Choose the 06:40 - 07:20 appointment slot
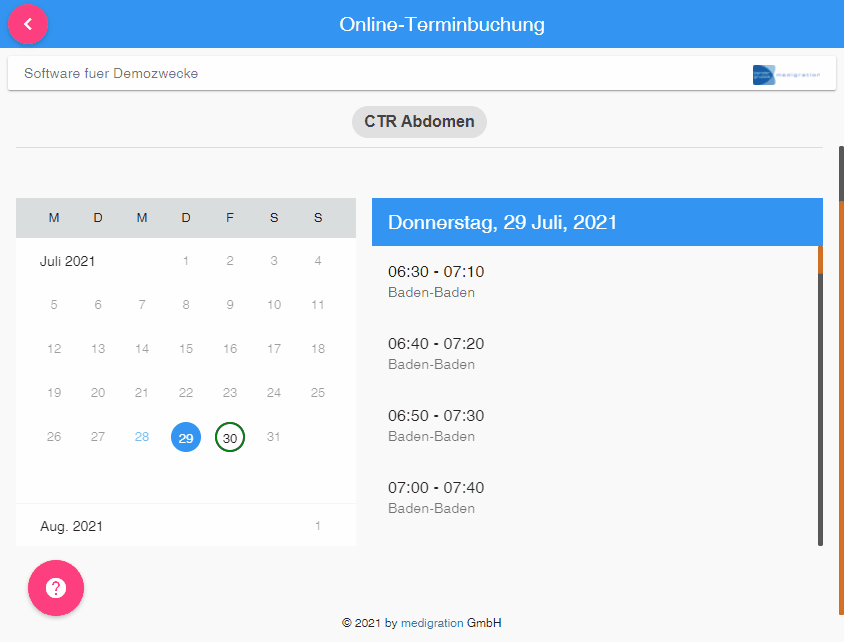The height and width of the screenshot is (642, 844). (434, 353)
